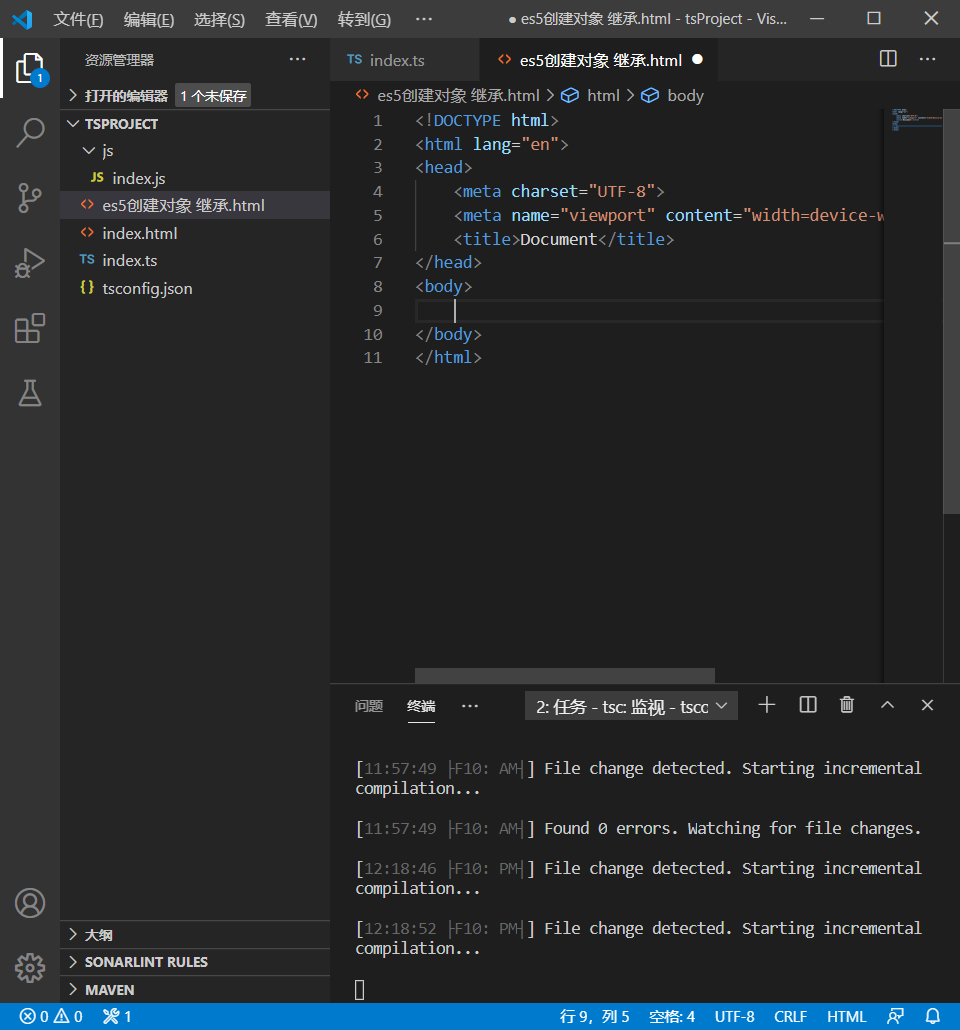
Task: Switch to 问题 problems panel tab
Action: [x=369, y=706]
